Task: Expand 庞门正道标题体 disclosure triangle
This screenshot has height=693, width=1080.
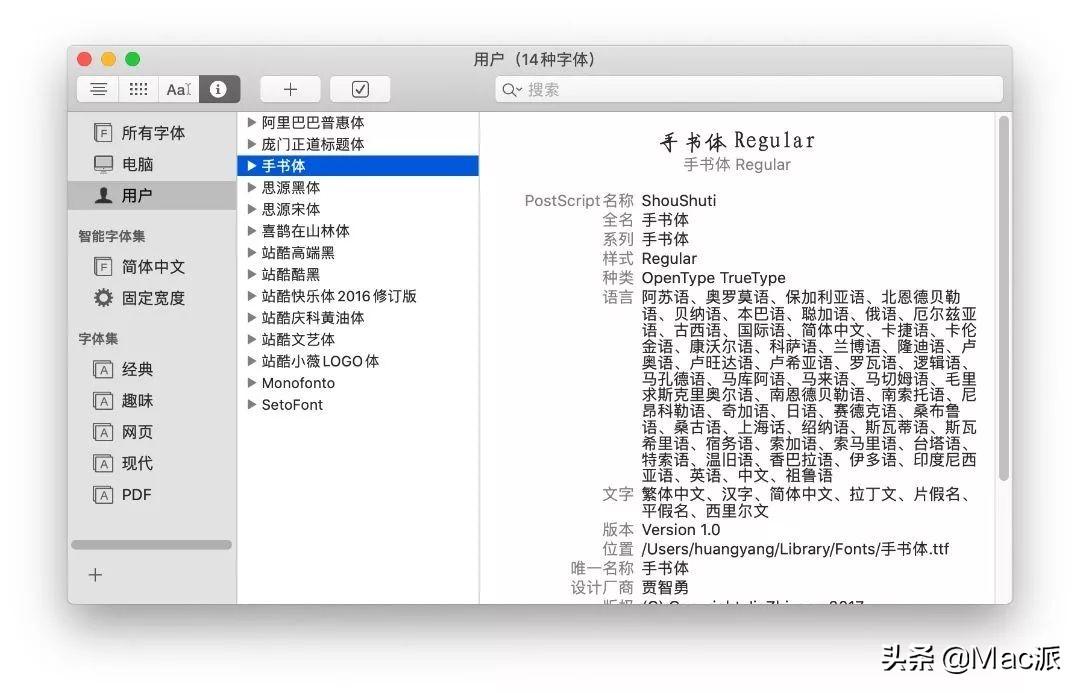Action: coord(251,144)
